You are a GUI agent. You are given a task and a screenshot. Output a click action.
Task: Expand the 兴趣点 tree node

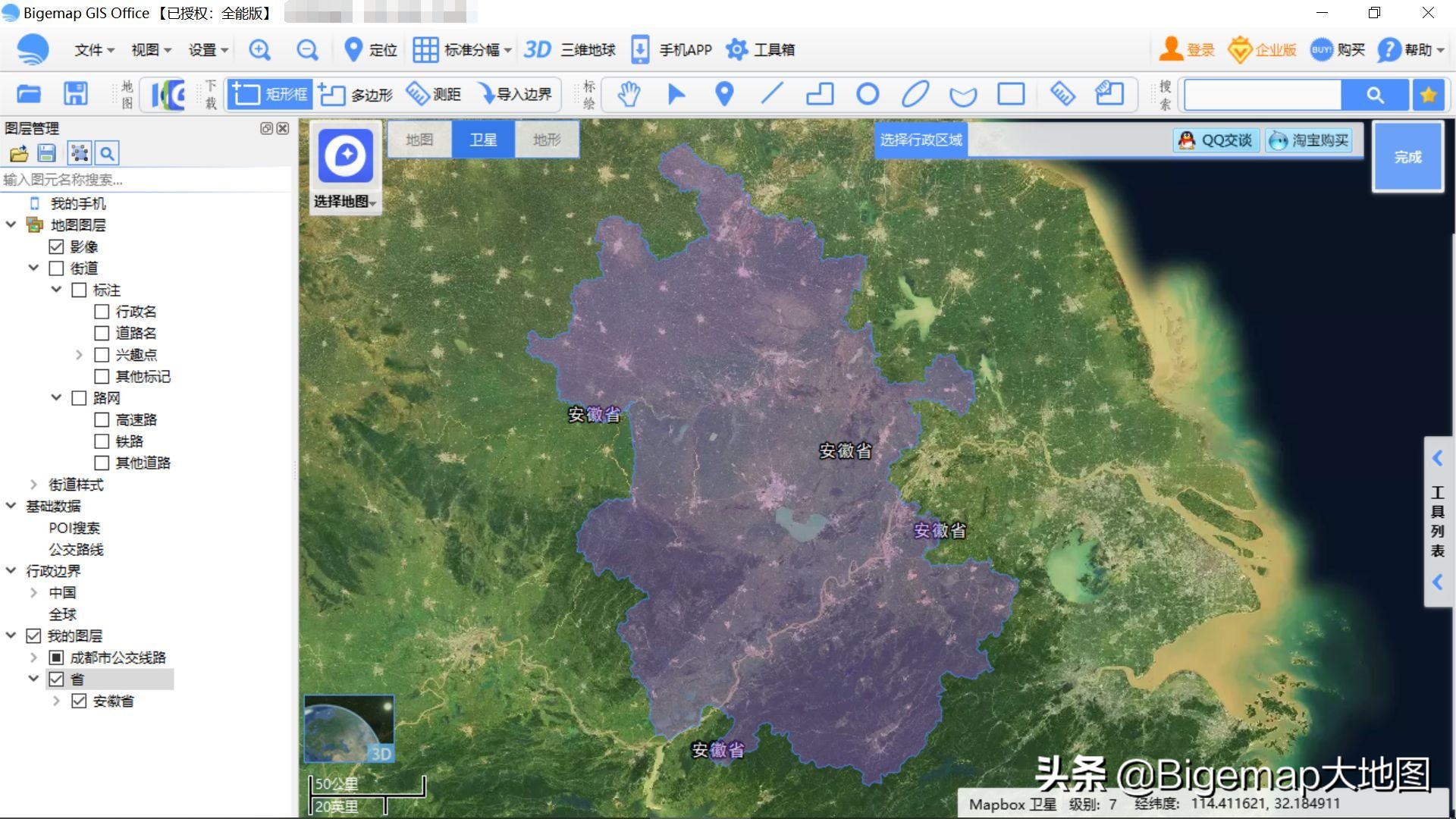80,354
